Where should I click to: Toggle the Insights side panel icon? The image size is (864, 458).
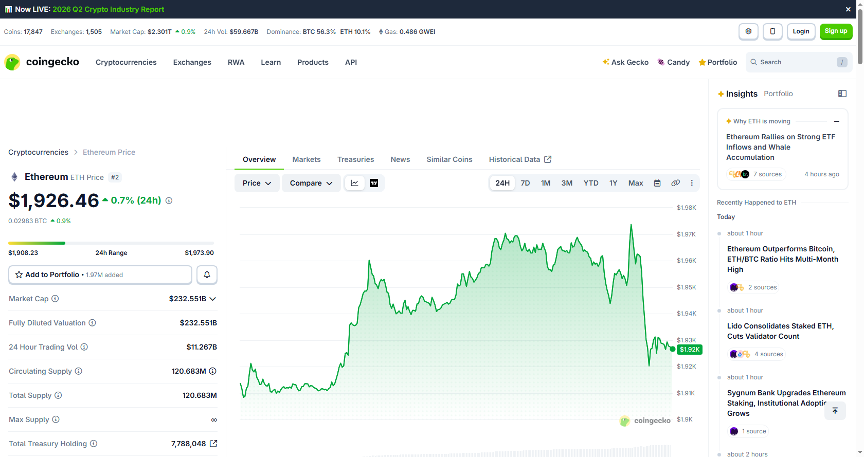[842, 94]
